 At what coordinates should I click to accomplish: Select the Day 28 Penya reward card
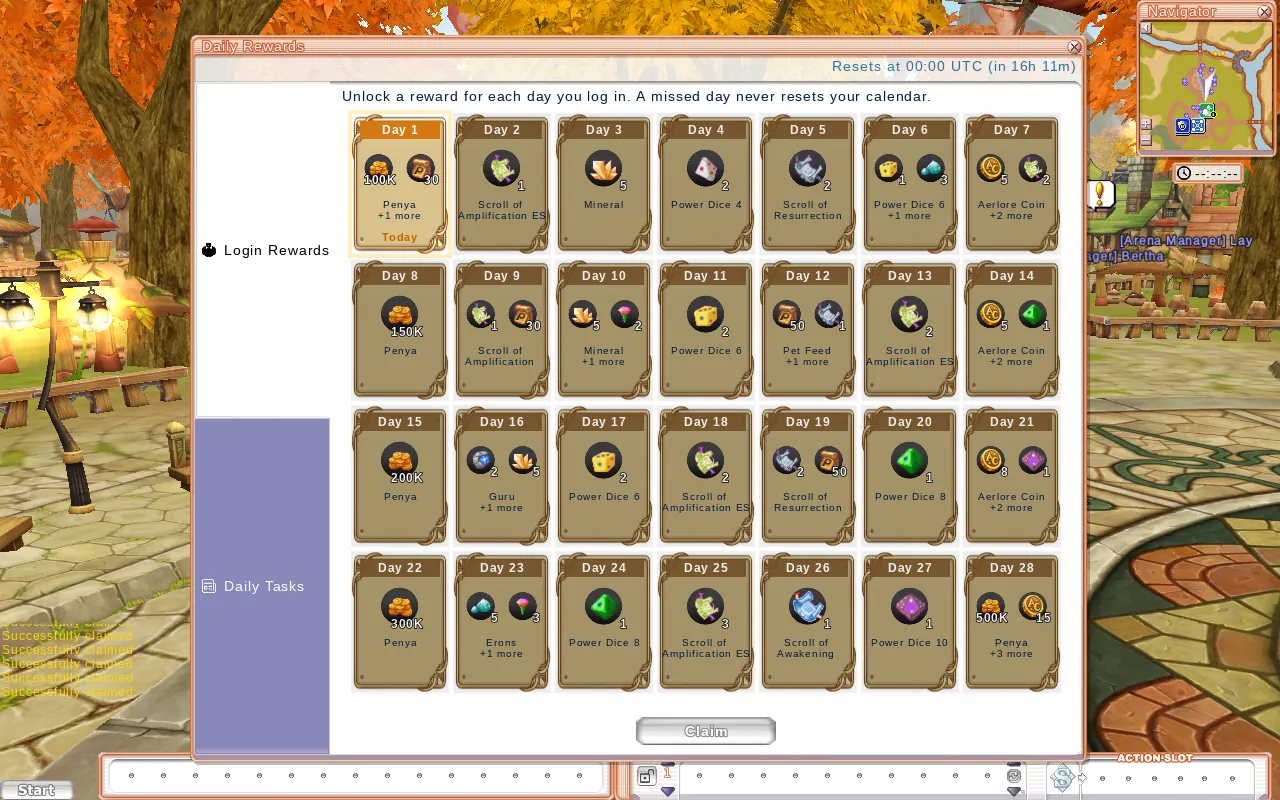coord(1012,622)
